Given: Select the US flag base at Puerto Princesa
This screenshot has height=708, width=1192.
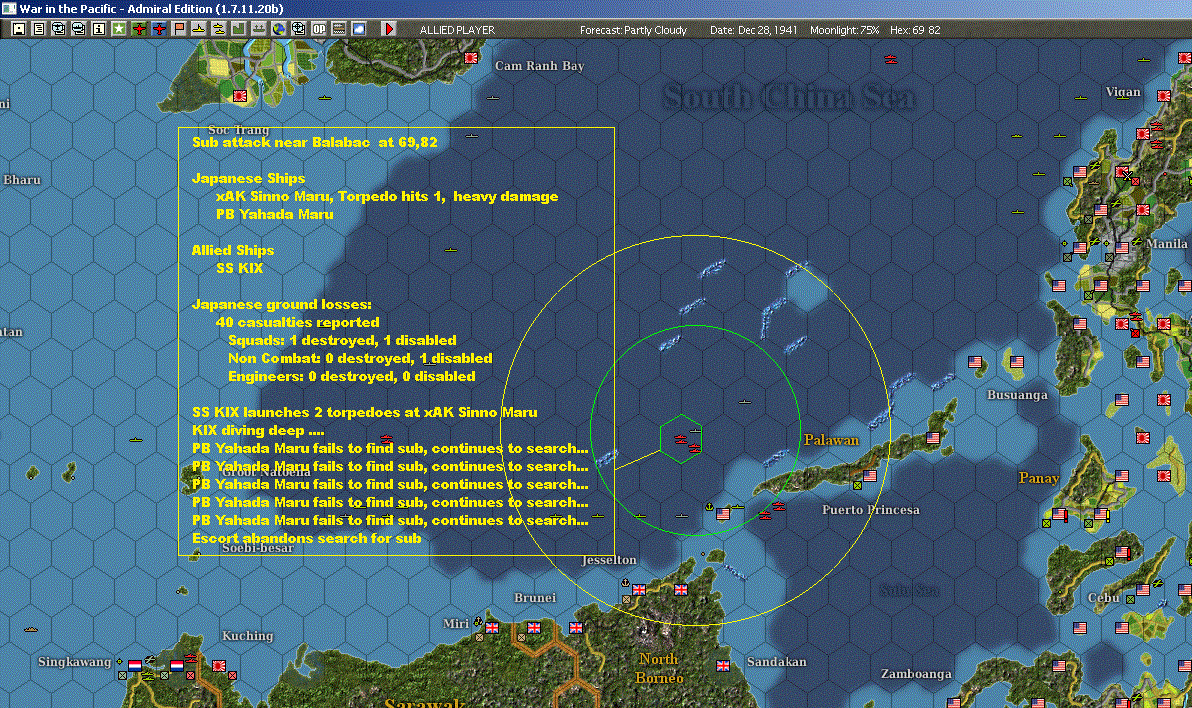Looking at the screenshot, I should 870,476.
